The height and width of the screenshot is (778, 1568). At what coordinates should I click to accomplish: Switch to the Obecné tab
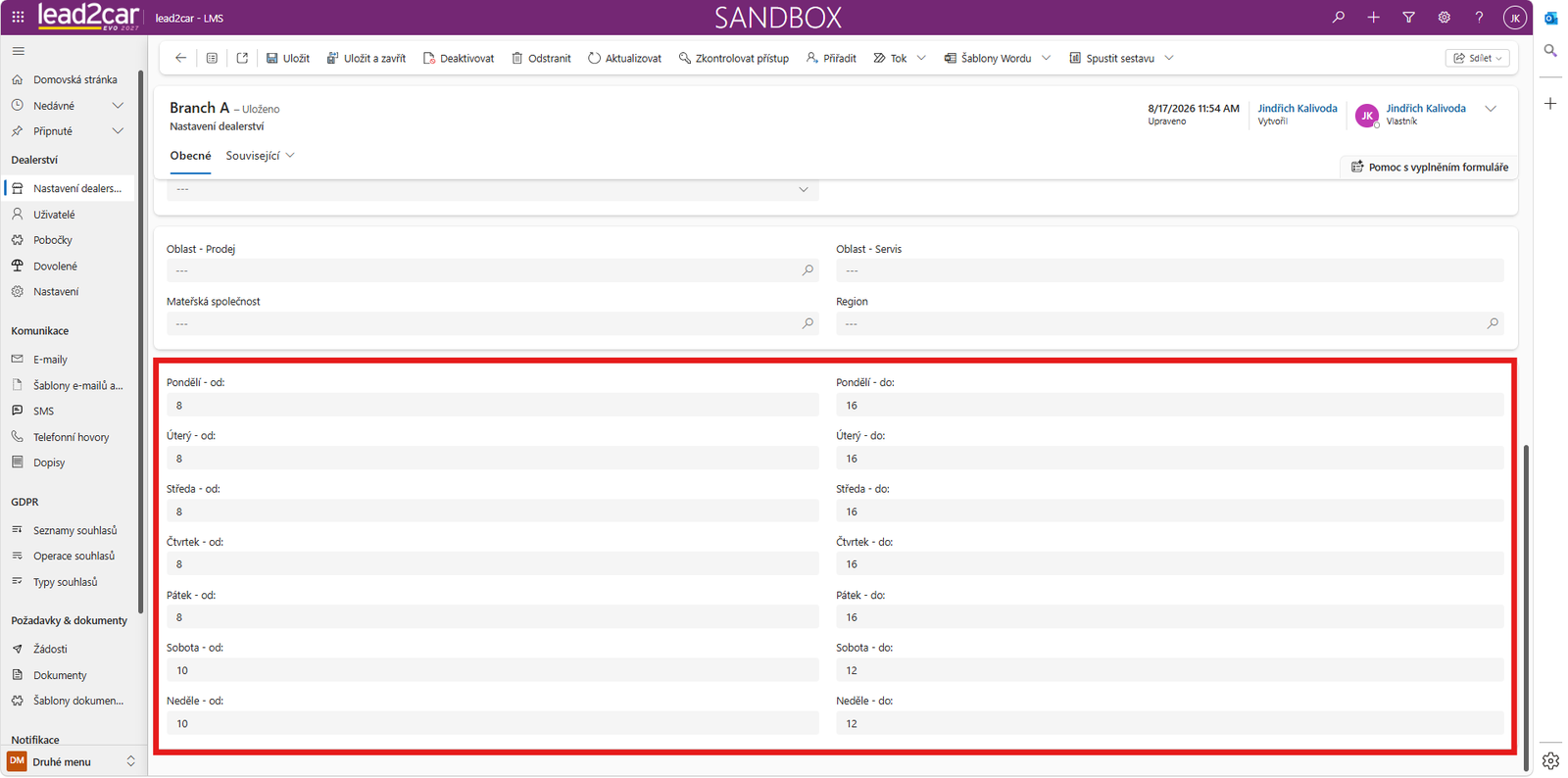[x=190, y=156]
